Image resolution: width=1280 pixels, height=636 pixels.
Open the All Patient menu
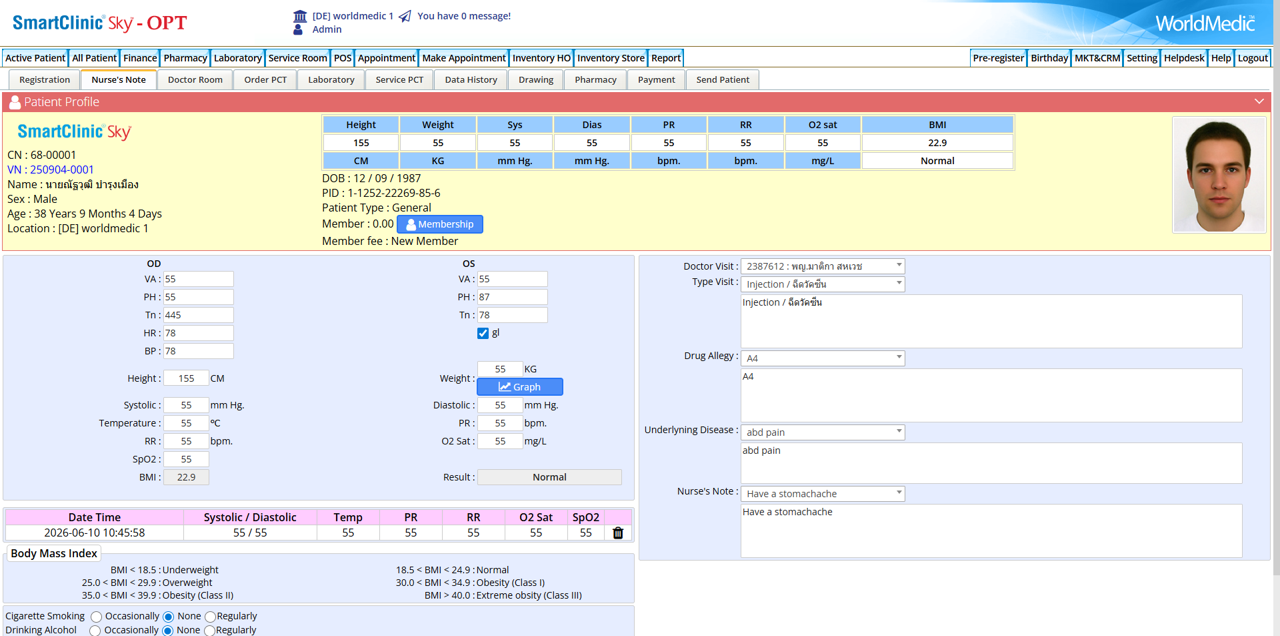click(94, 58)
